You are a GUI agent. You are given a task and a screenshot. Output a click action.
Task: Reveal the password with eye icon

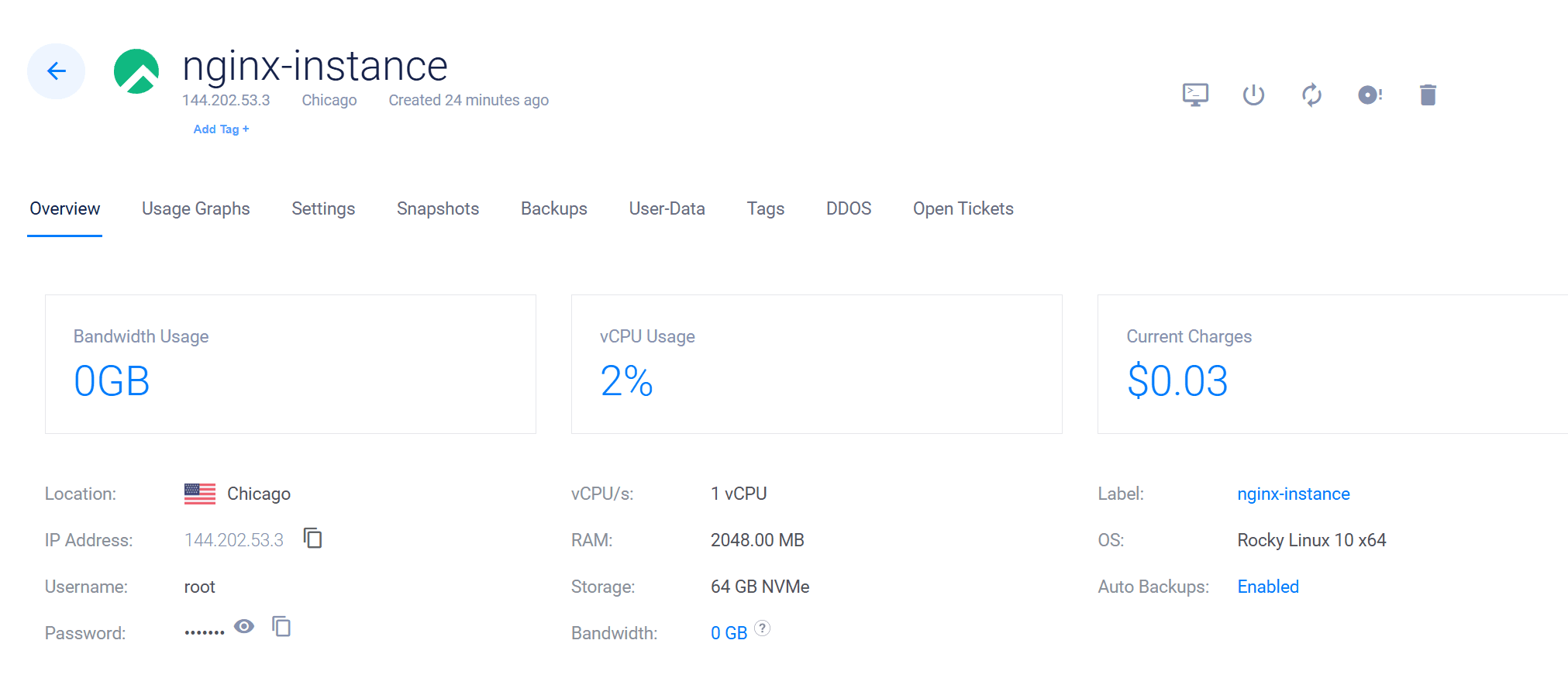[244, 626]
